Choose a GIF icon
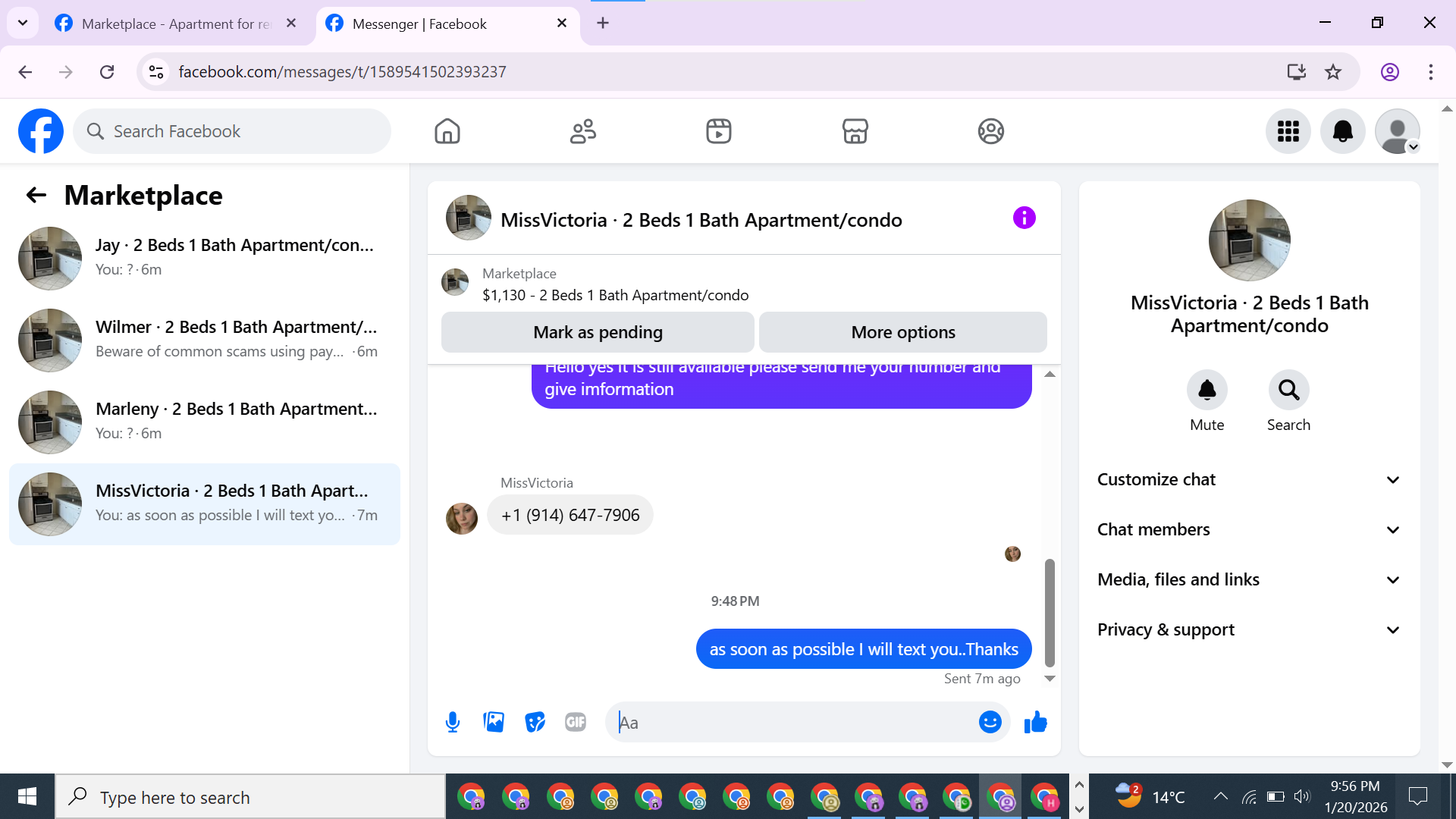Viewport: 1456px width, 819px height. tap(576, 722)
